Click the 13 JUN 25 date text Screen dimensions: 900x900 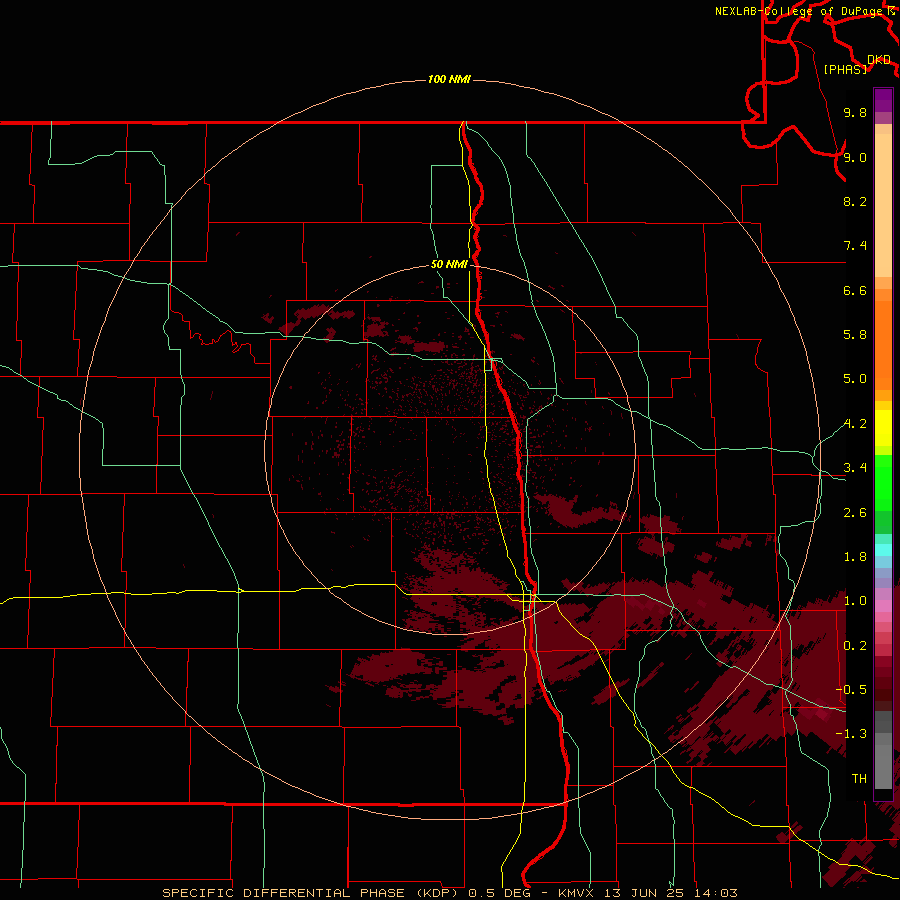[x=642, y=893]
